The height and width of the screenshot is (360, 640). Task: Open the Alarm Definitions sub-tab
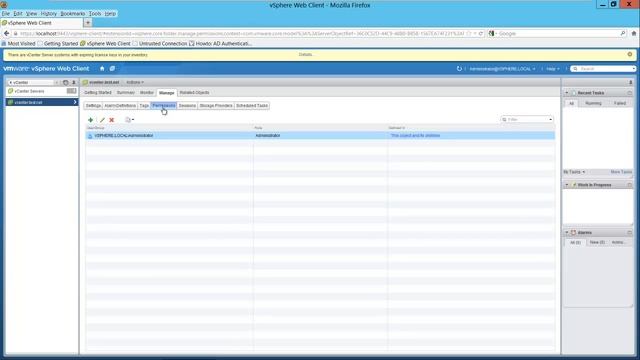point(120,106)
